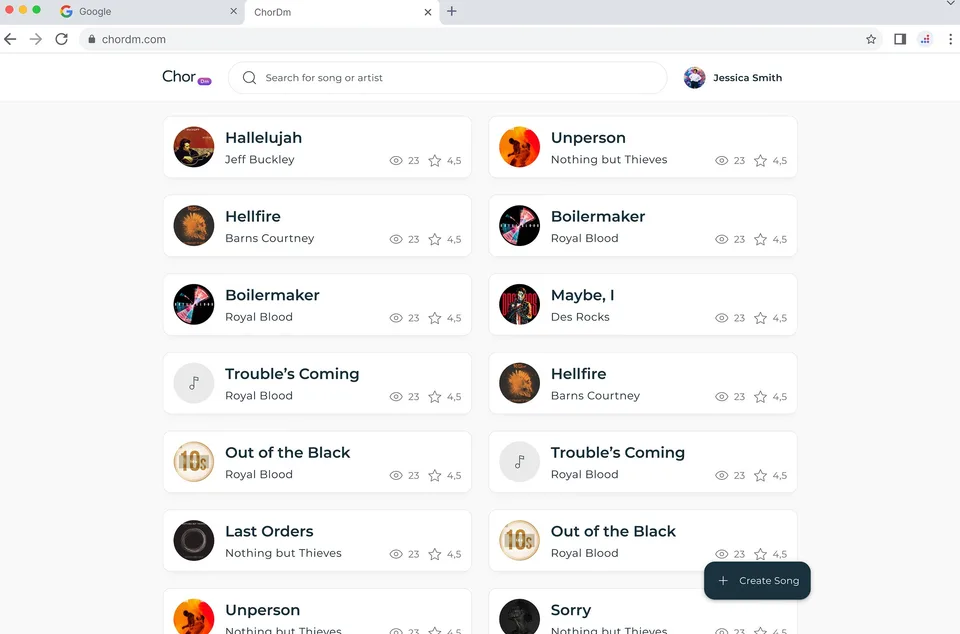Click the Create Song button
The image size is (960, 634).
pyautogui.click(x=757, y=581)
